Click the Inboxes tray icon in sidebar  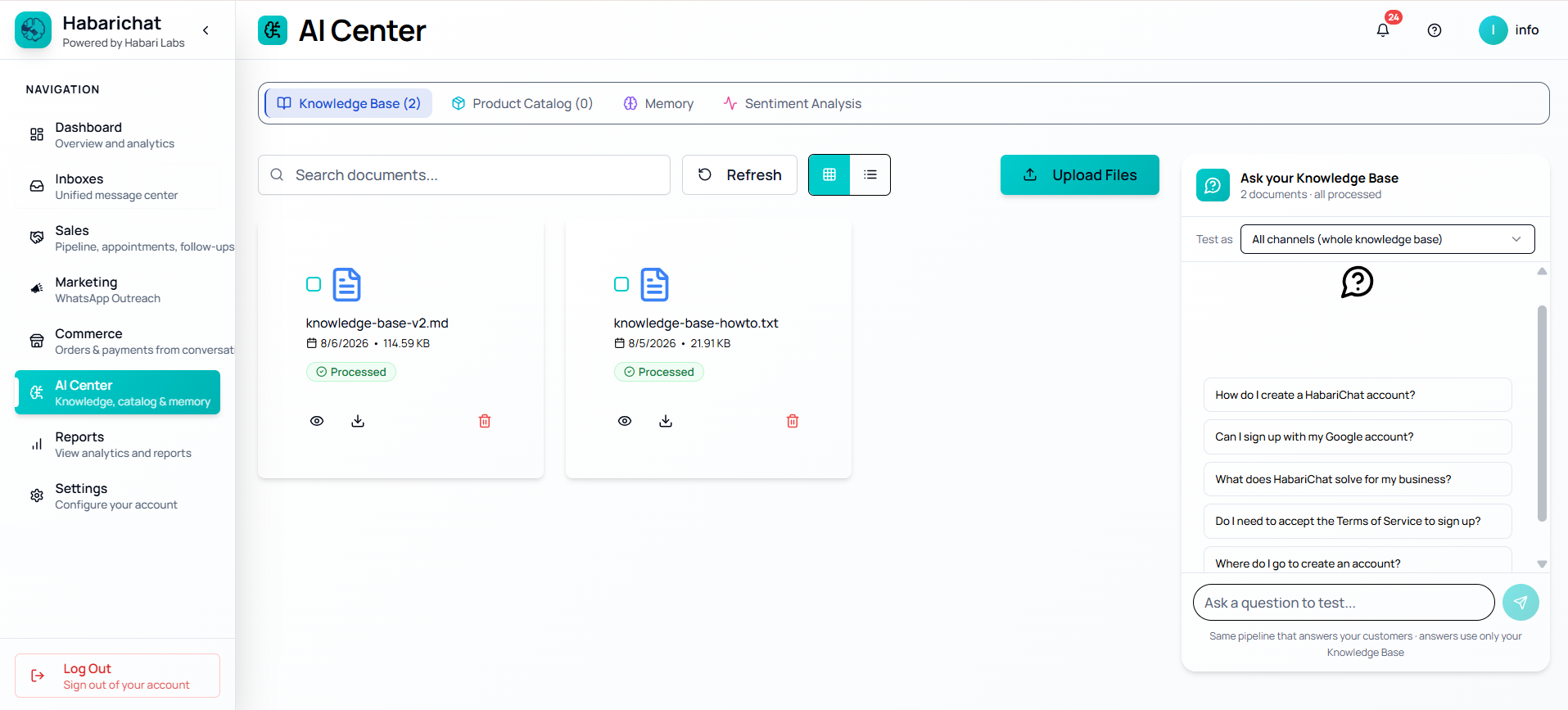pyautogui.click(x=37, y=186)
